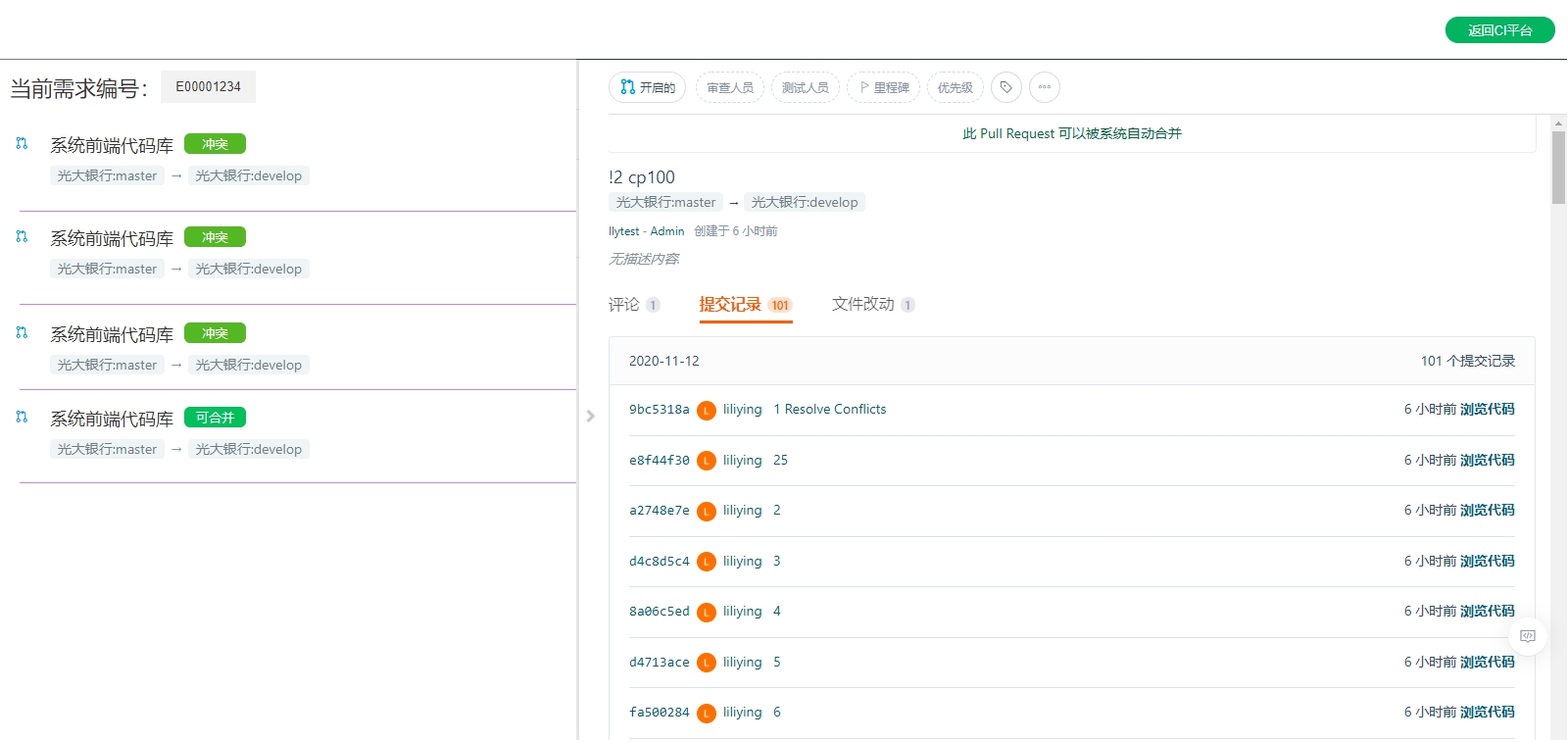Switch to the 文件改动 tab
The image size is (1568, 742).
[863, 305]
